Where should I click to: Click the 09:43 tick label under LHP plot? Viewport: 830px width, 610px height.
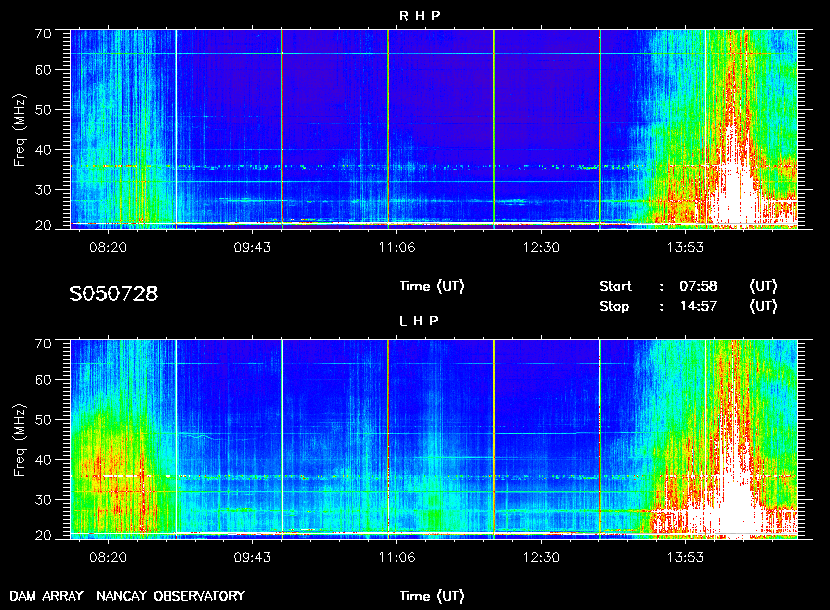252,558
